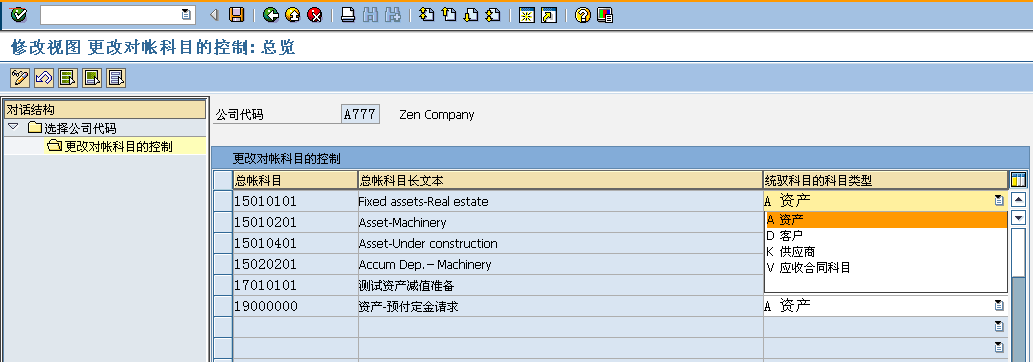1033x362 pixels.
Task: Click the Select Block icon
Action: pyautogui.click(x=92, y=78)
